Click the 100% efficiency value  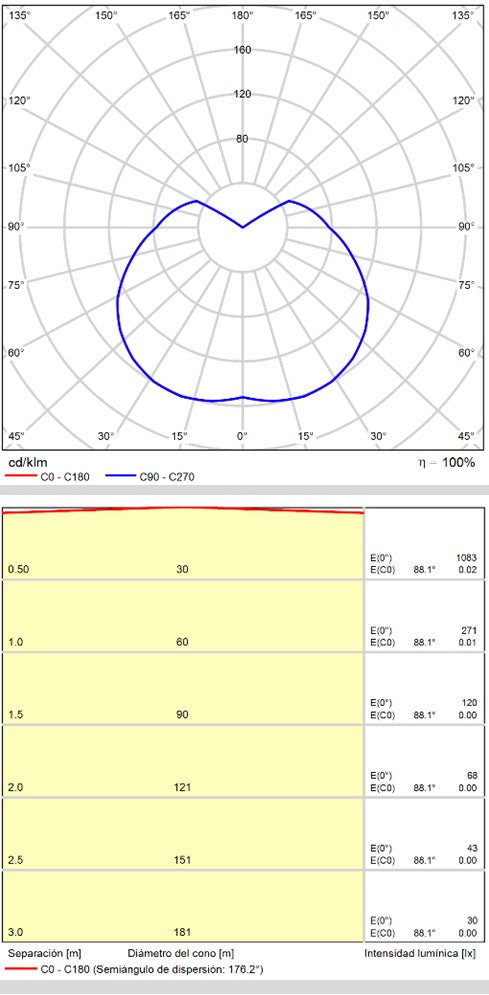point(458,463)
